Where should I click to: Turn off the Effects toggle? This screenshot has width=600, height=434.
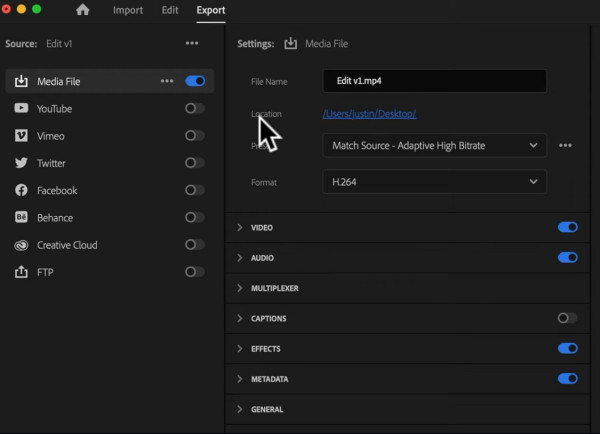[x=567, y=349]
